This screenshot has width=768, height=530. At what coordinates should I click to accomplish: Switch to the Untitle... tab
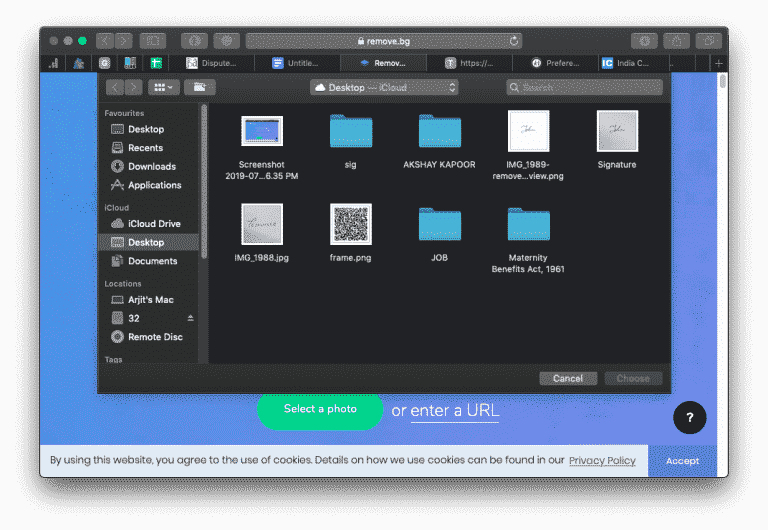click(297, 63)
